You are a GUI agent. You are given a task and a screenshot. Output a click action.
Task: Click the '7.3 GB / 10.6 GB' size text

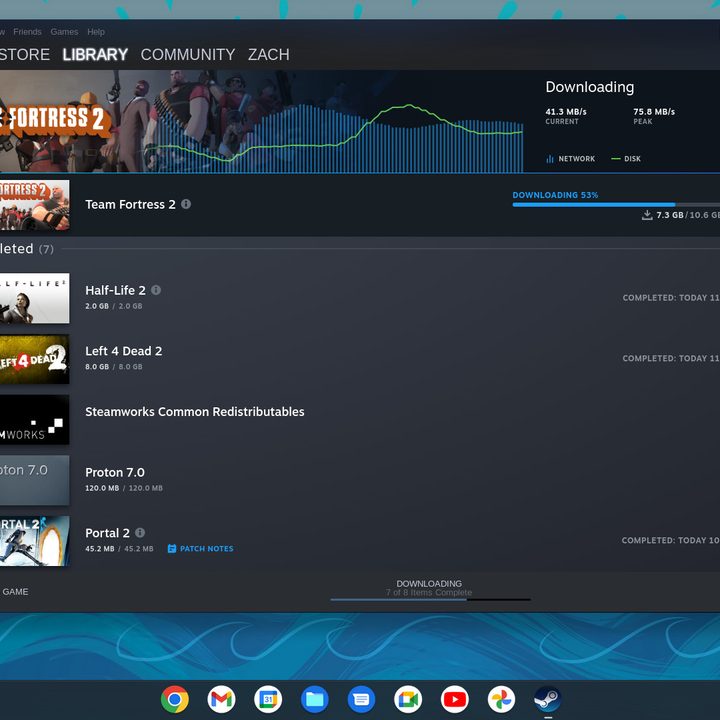coord(688,215)
